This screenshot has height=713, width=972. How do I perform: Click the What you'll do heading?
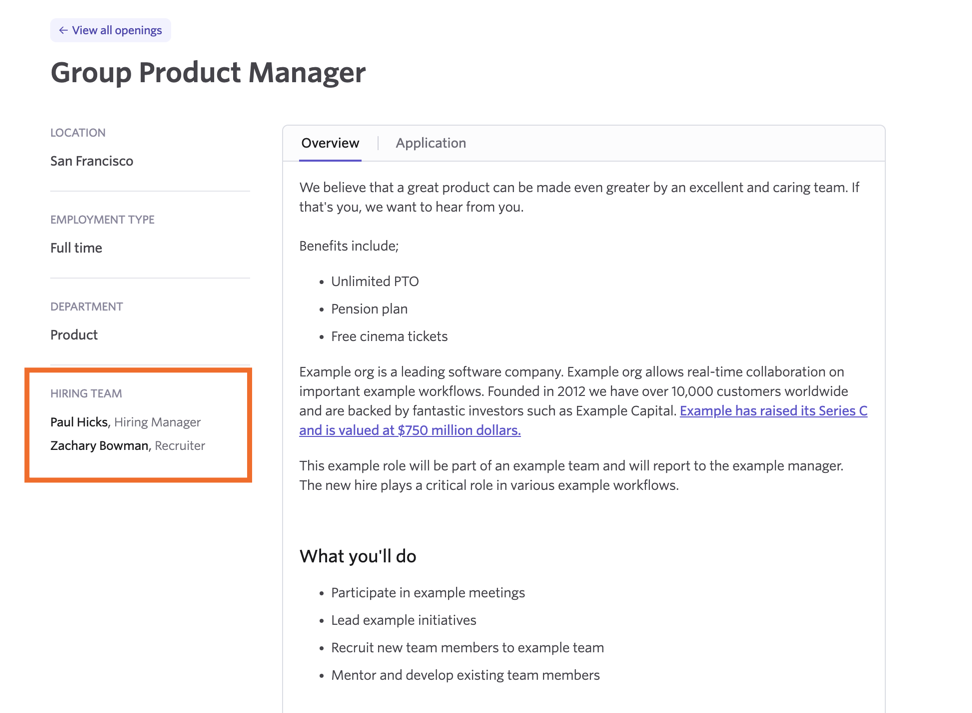pos(358,556)
